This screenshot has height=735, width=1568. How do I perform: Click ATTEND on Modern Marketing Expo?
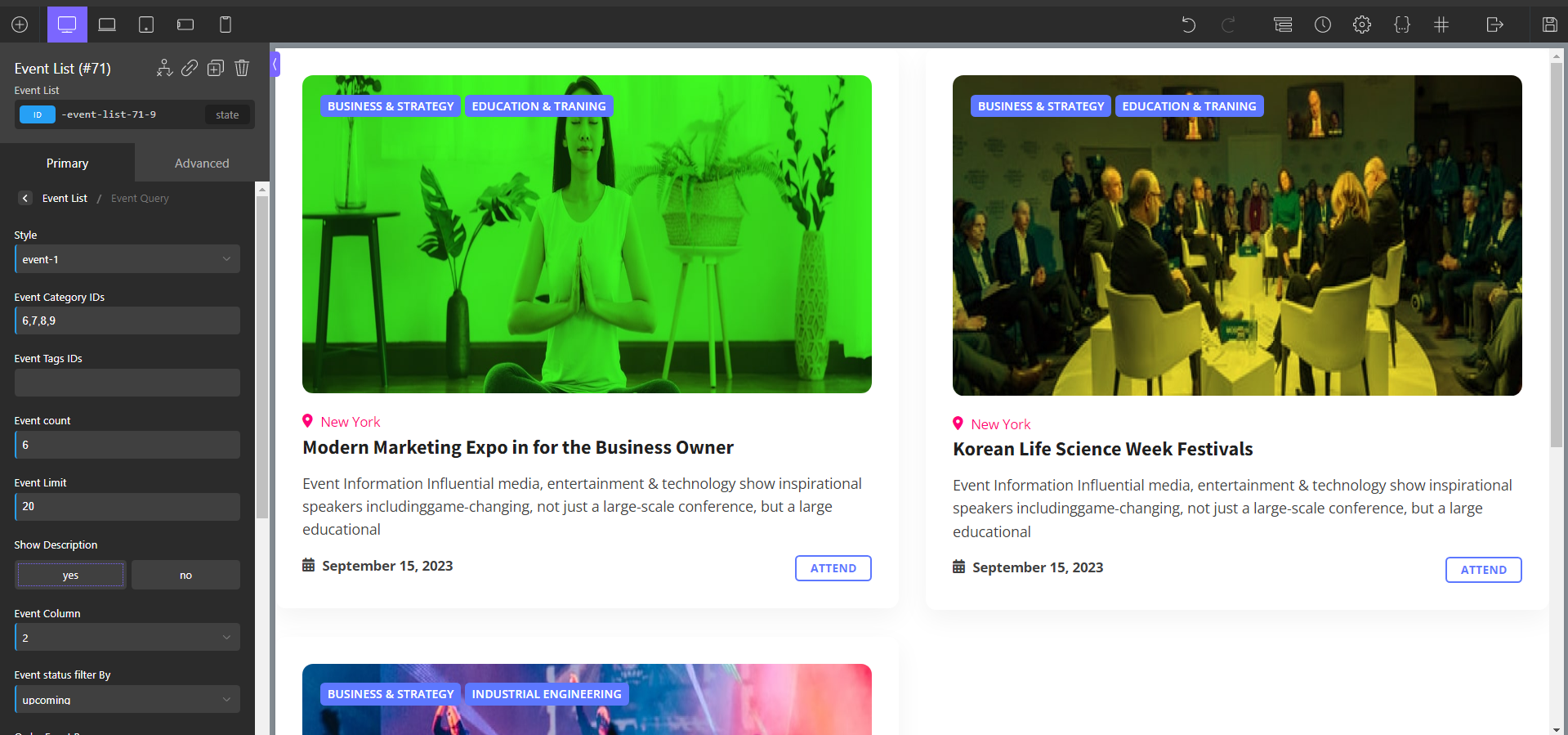pos(833,568)
